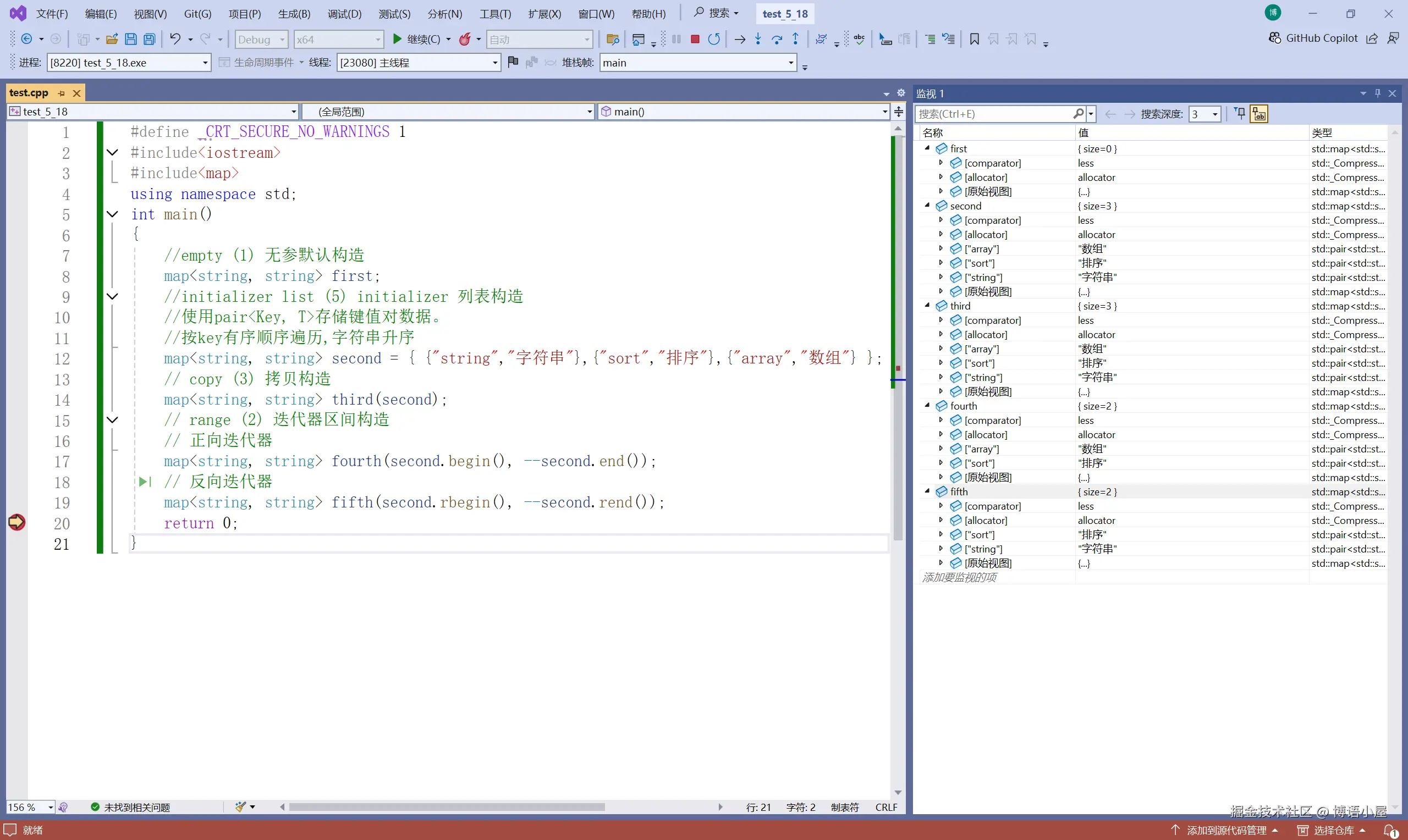1408x840 pixels.
Task: Click the Step Over icon
Action: click(777, 39)
